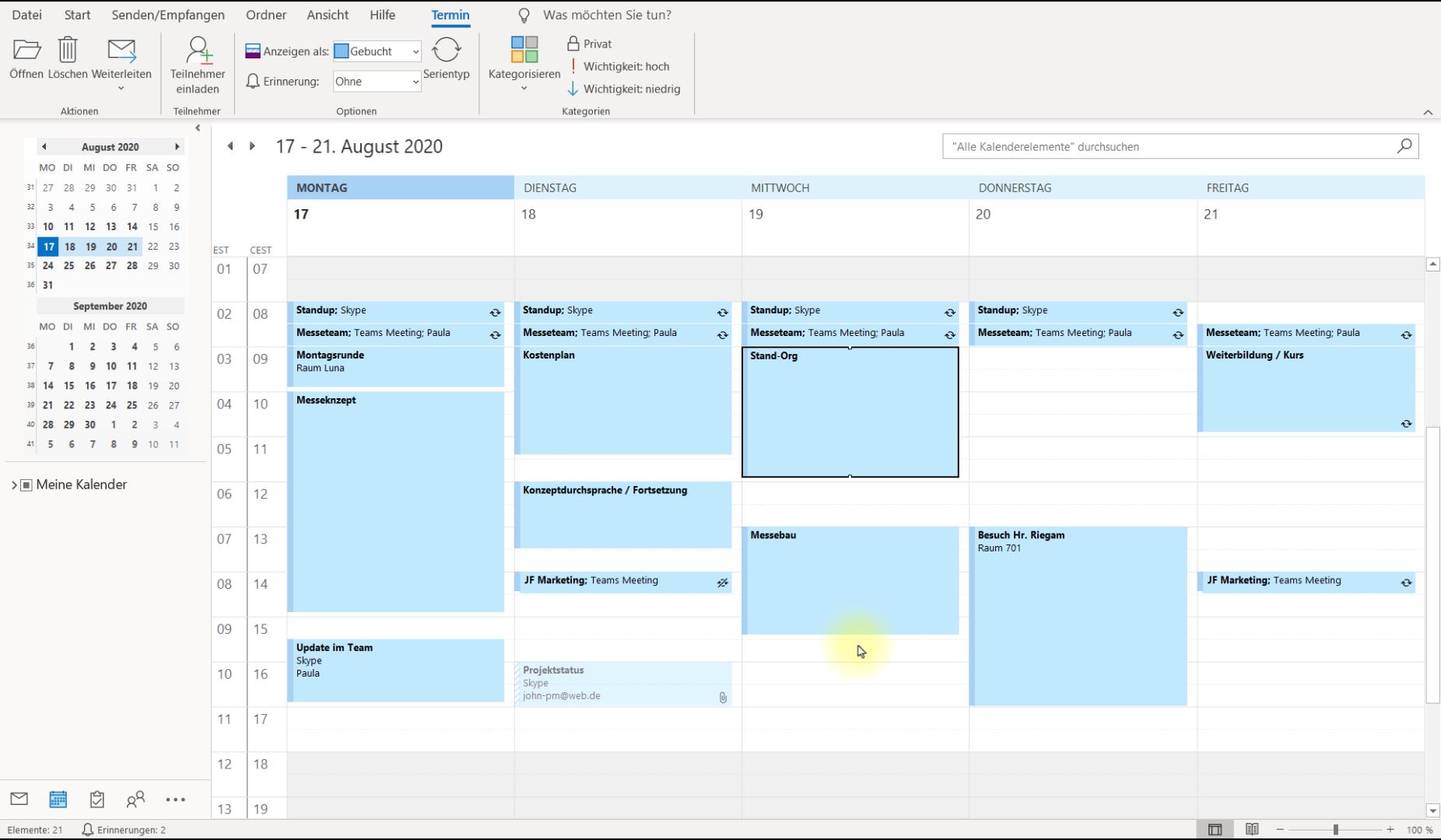Check the Meine Kalender checkbox

(26, 485)
